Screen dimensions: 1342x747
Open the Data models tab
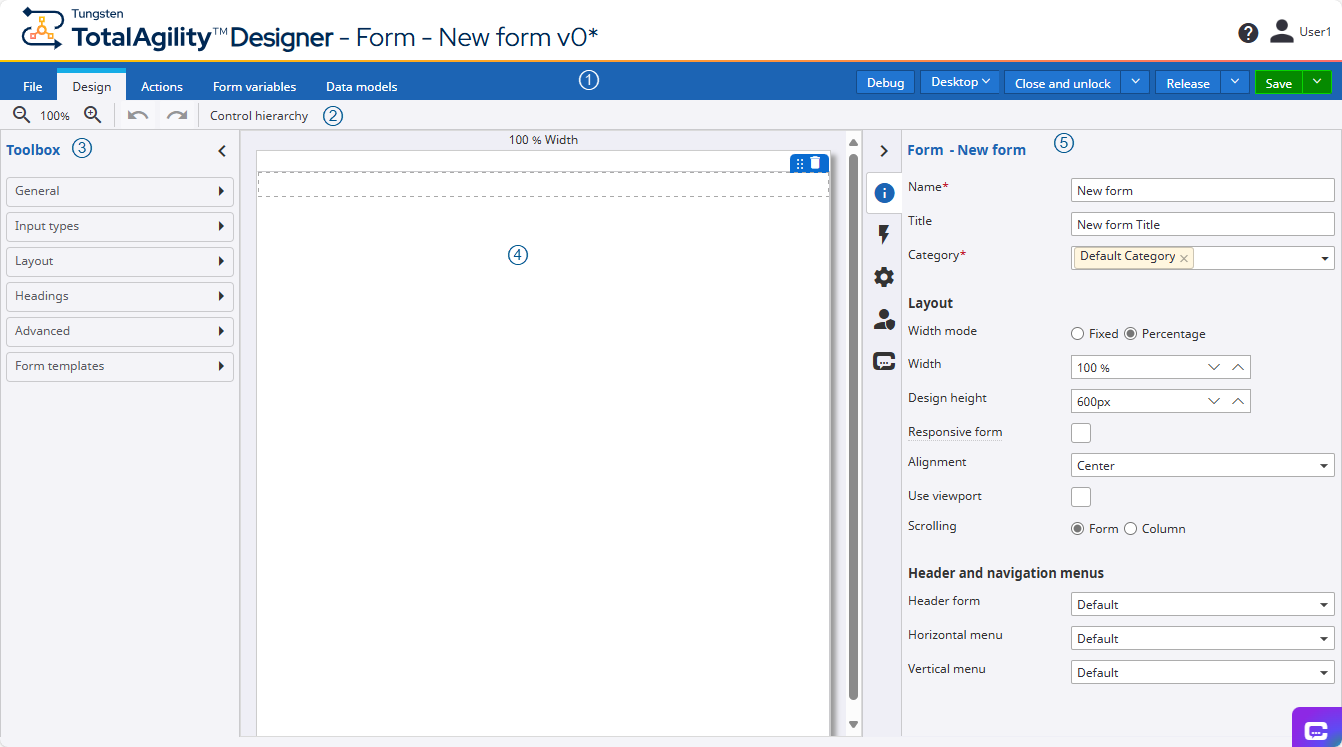361,86
